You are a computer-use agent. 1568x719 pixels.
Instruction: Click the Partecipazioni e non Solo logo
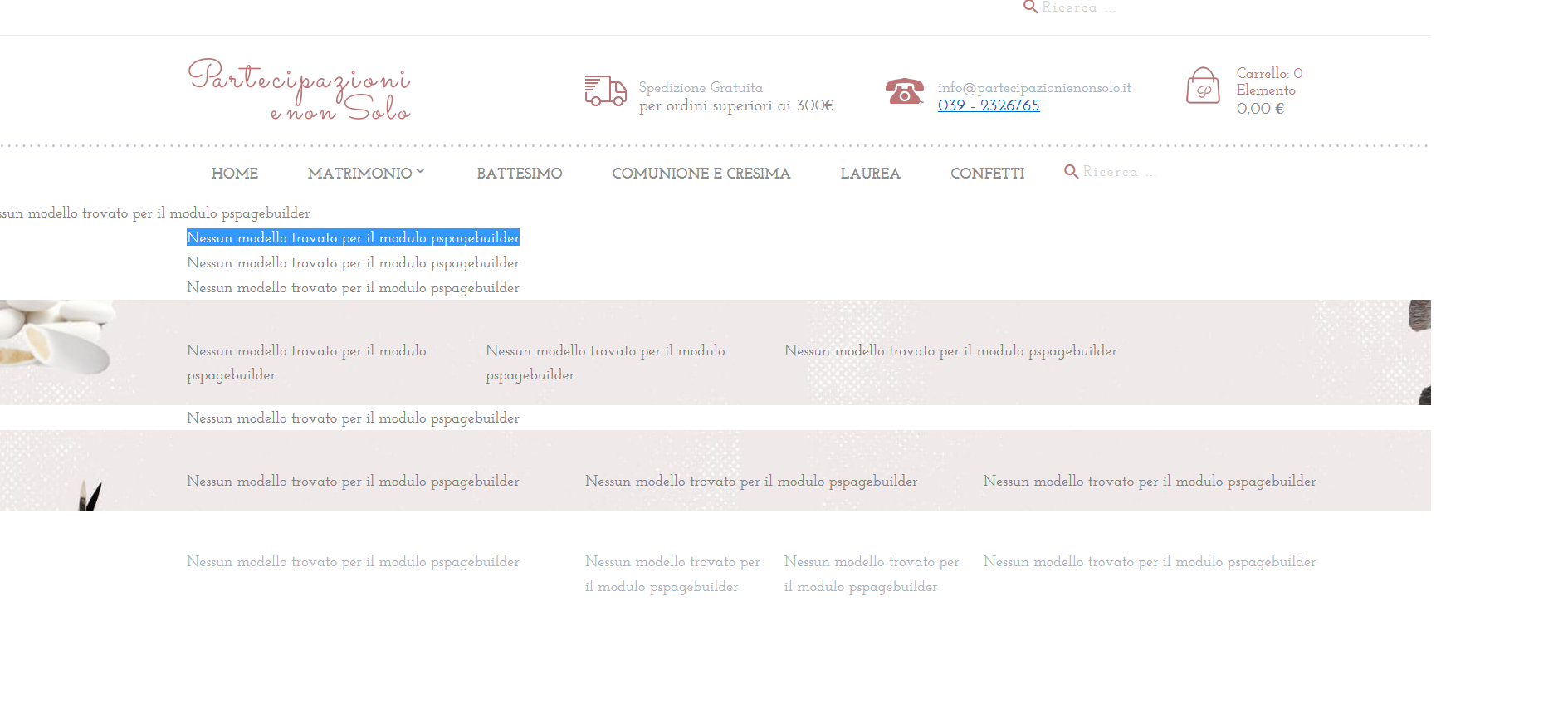pos(300,90)
